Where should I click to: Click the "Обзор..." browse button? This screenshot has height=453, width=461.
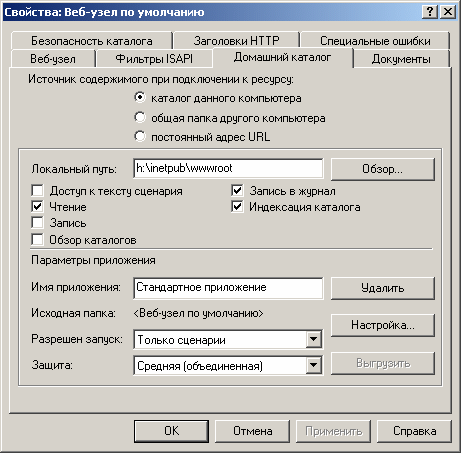[x=383, y=169]
